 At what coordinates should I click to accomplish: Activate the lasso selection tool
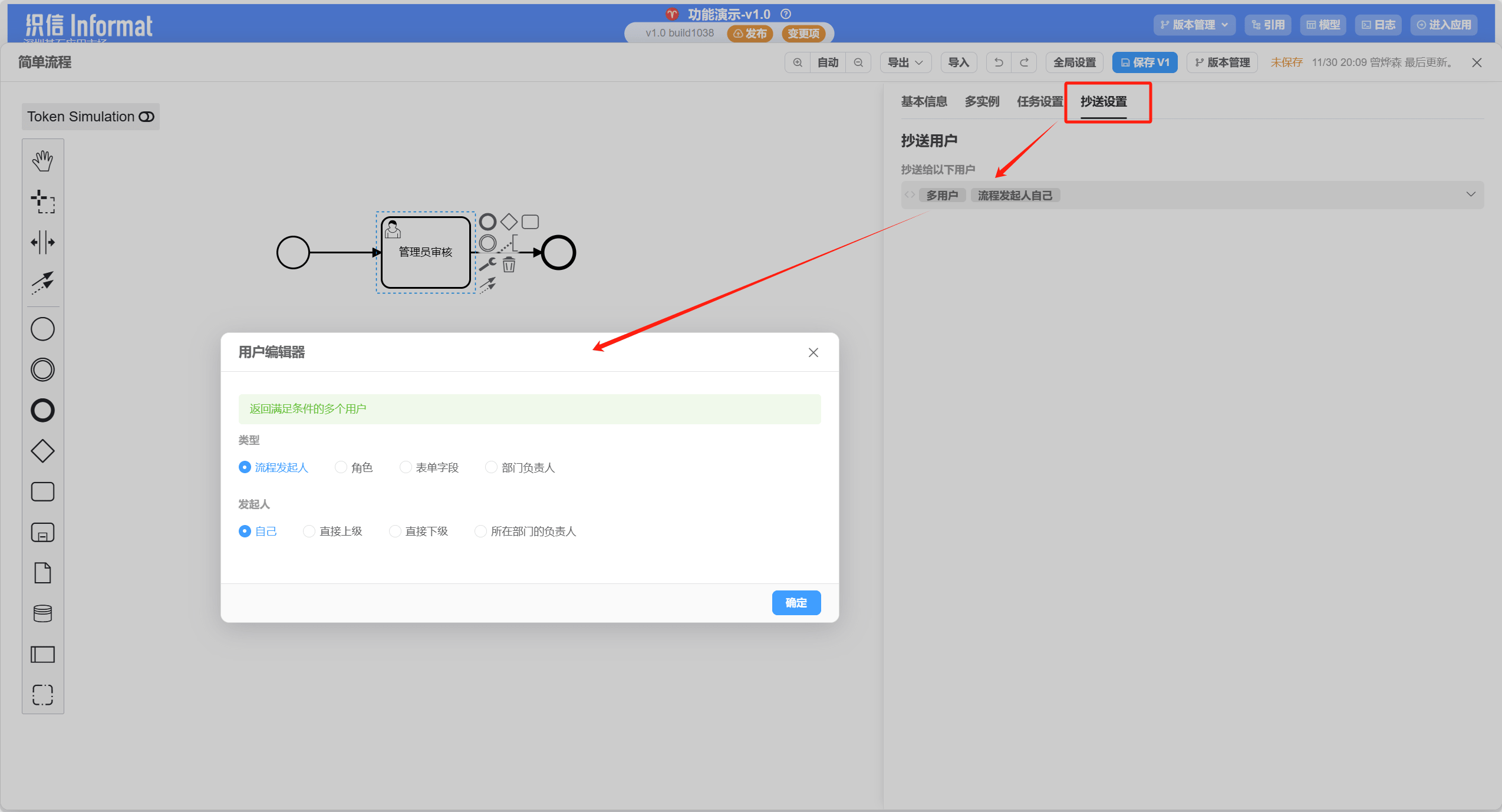click(x=42, y=202)
